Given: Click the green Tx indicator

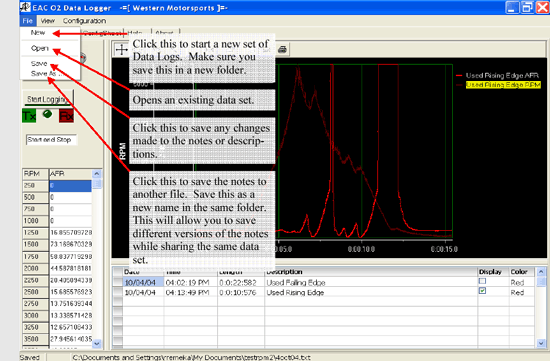Looking at the screenshot, I should pos(29,115).
